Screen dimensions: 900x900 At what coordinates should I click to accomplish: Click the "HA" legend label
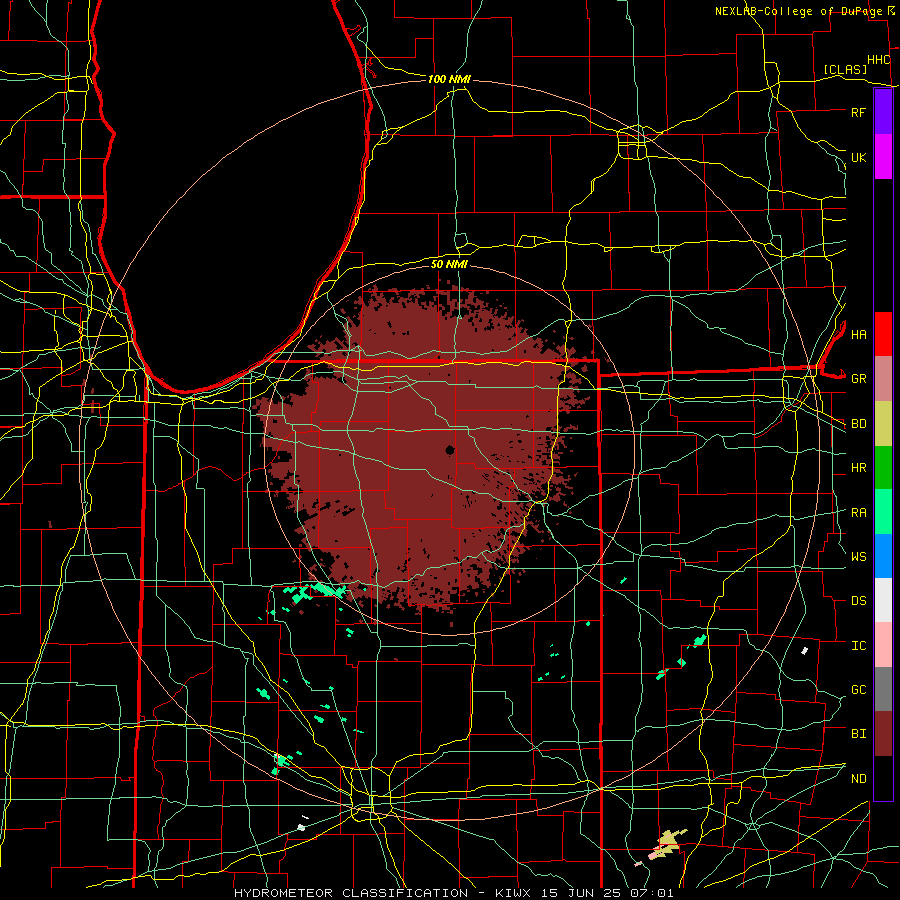(x=858, y=334)
